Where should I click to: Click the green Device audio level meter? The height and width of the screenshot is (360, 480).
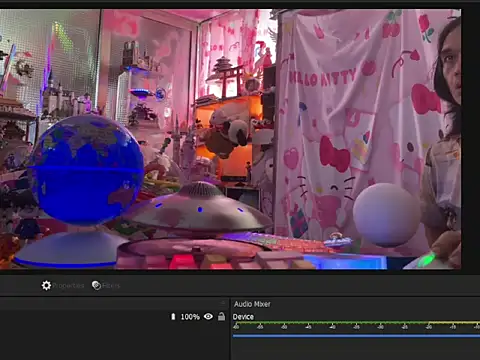click(x=330, y=323)
